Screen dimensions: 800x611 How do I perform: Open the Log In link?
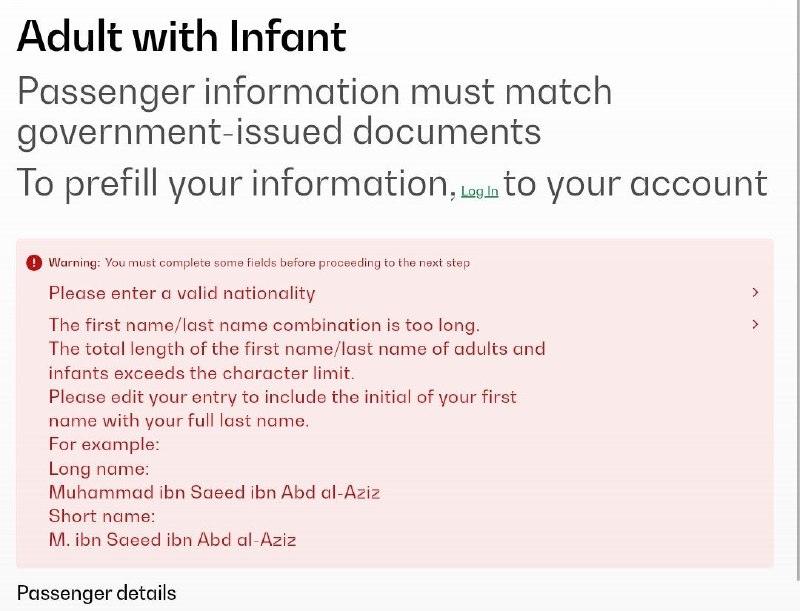click(480, 191)
